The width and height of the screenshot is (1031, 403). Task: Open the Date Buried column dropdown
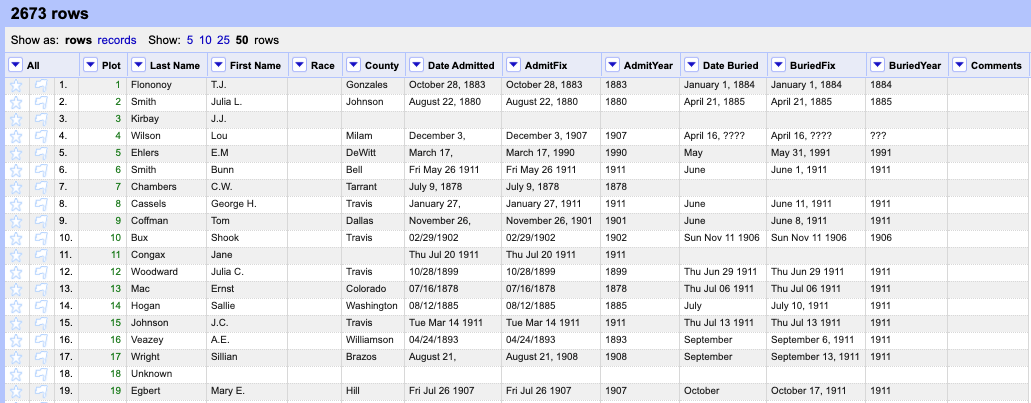click(691, 65)
